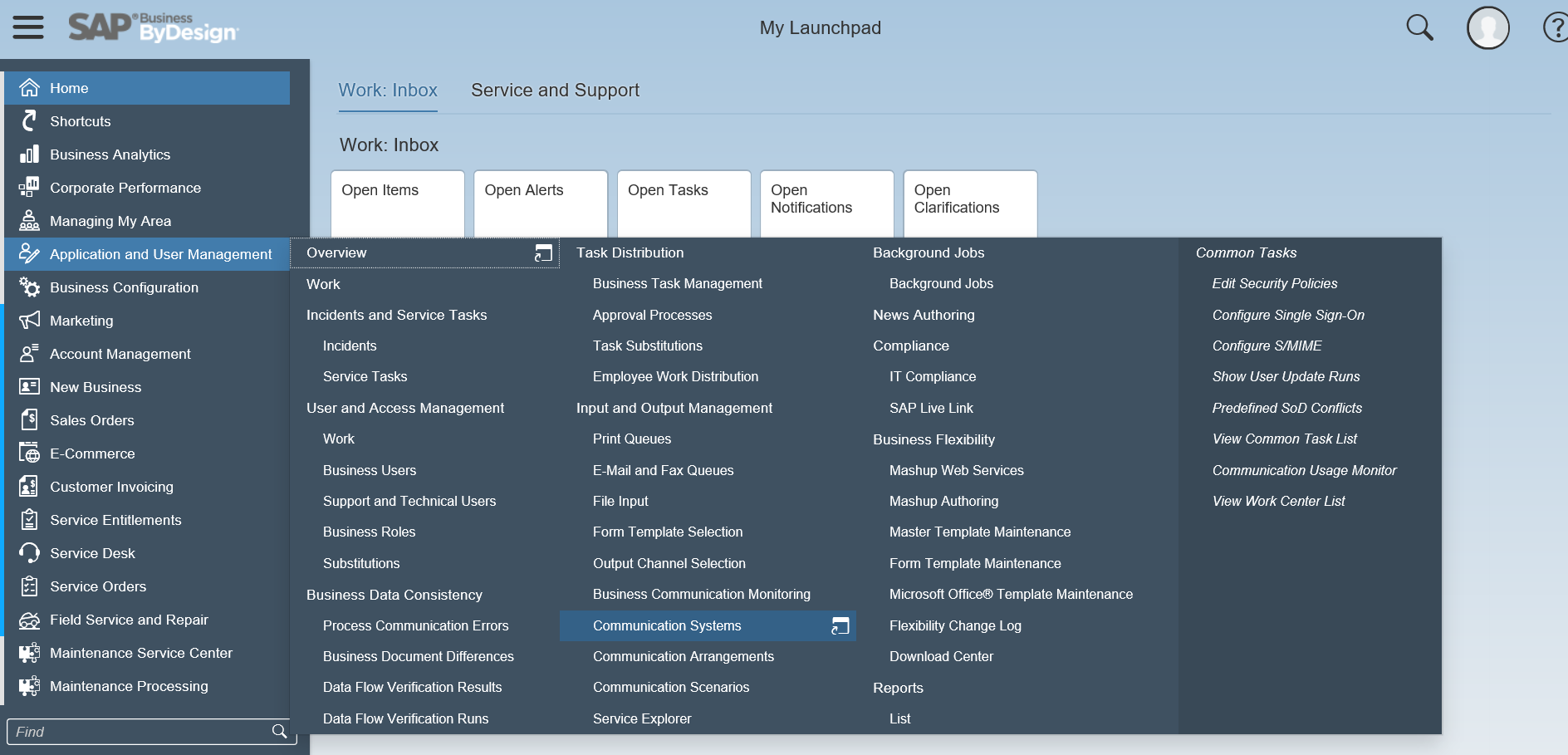The height and width of the screenshot is (755, 1568).
Task: Click the Service Desk headset icon
Action: (29, 553)
